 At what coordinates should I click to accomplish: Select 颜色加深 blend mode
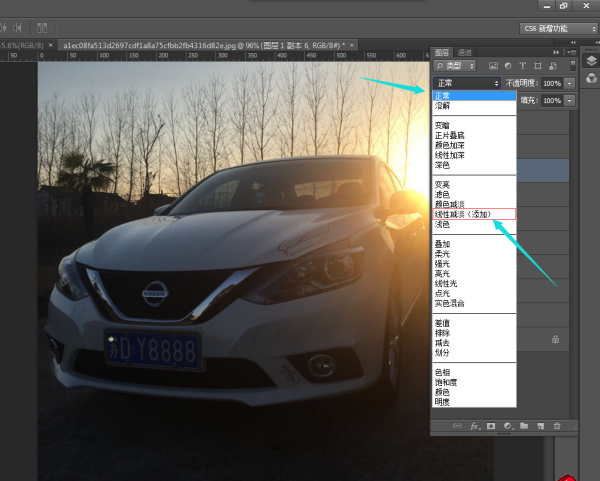(x=474, y=145)
